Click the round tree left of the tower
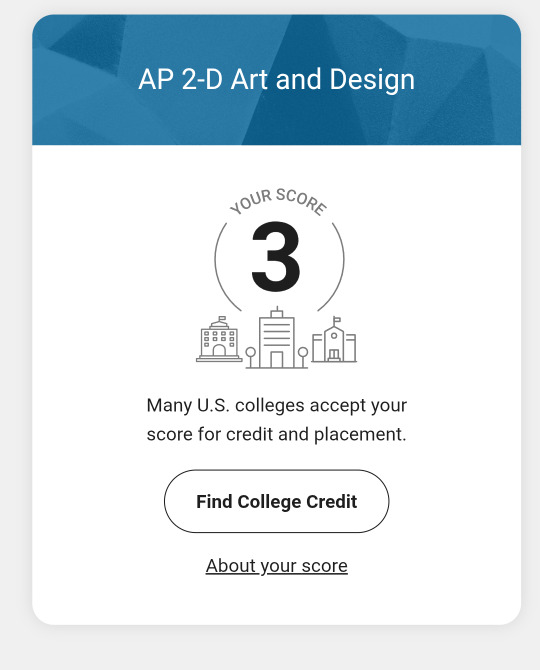Viewport: 540px width, 670px height. tap(251, 357)
